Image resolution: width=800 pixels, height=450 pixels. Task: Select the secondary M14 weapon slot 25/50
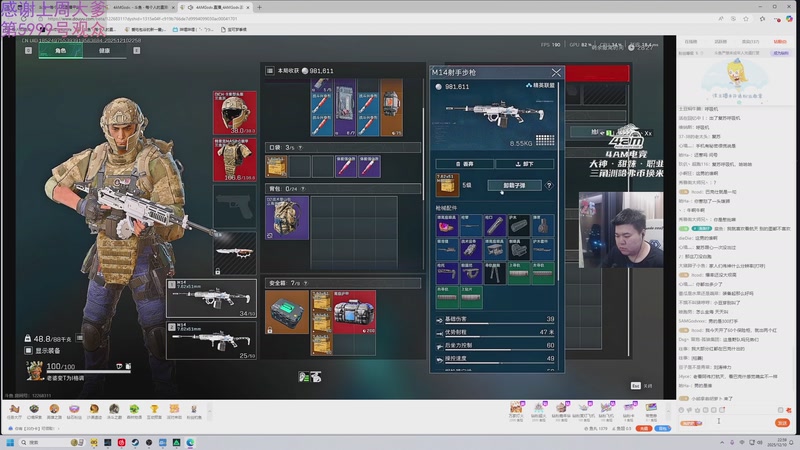pos(211,340)
